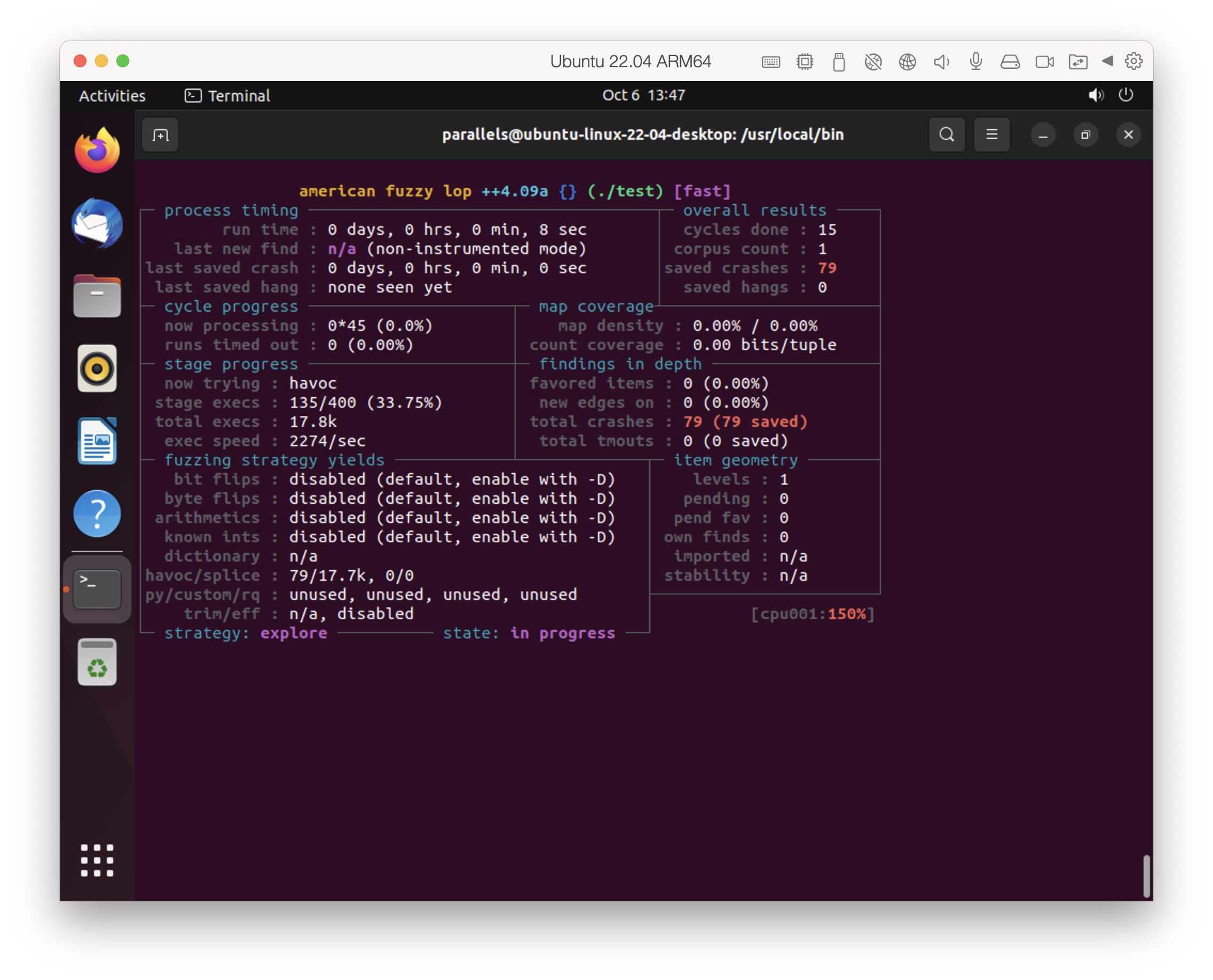Launch Firefox from the dock
This screenshot has height=980, width=1213.
click(x=97, y=151)
